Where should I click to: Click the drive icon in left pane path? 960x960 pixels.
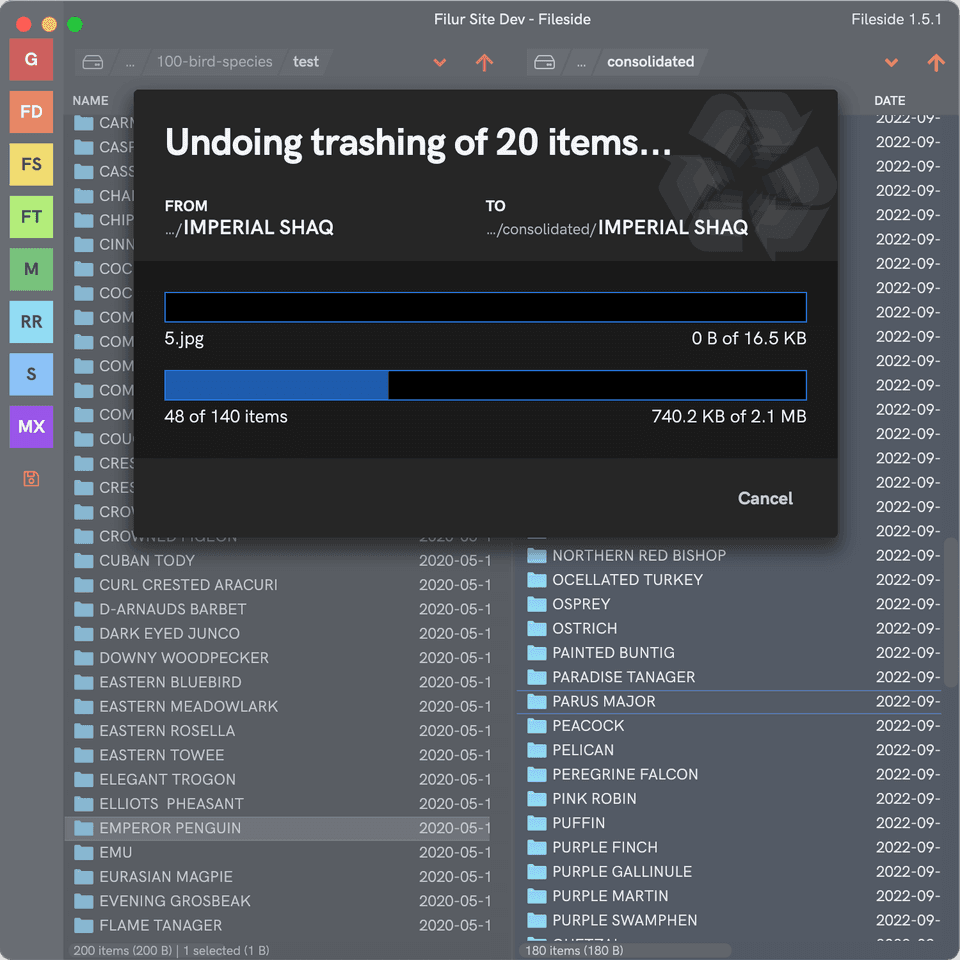93,62
